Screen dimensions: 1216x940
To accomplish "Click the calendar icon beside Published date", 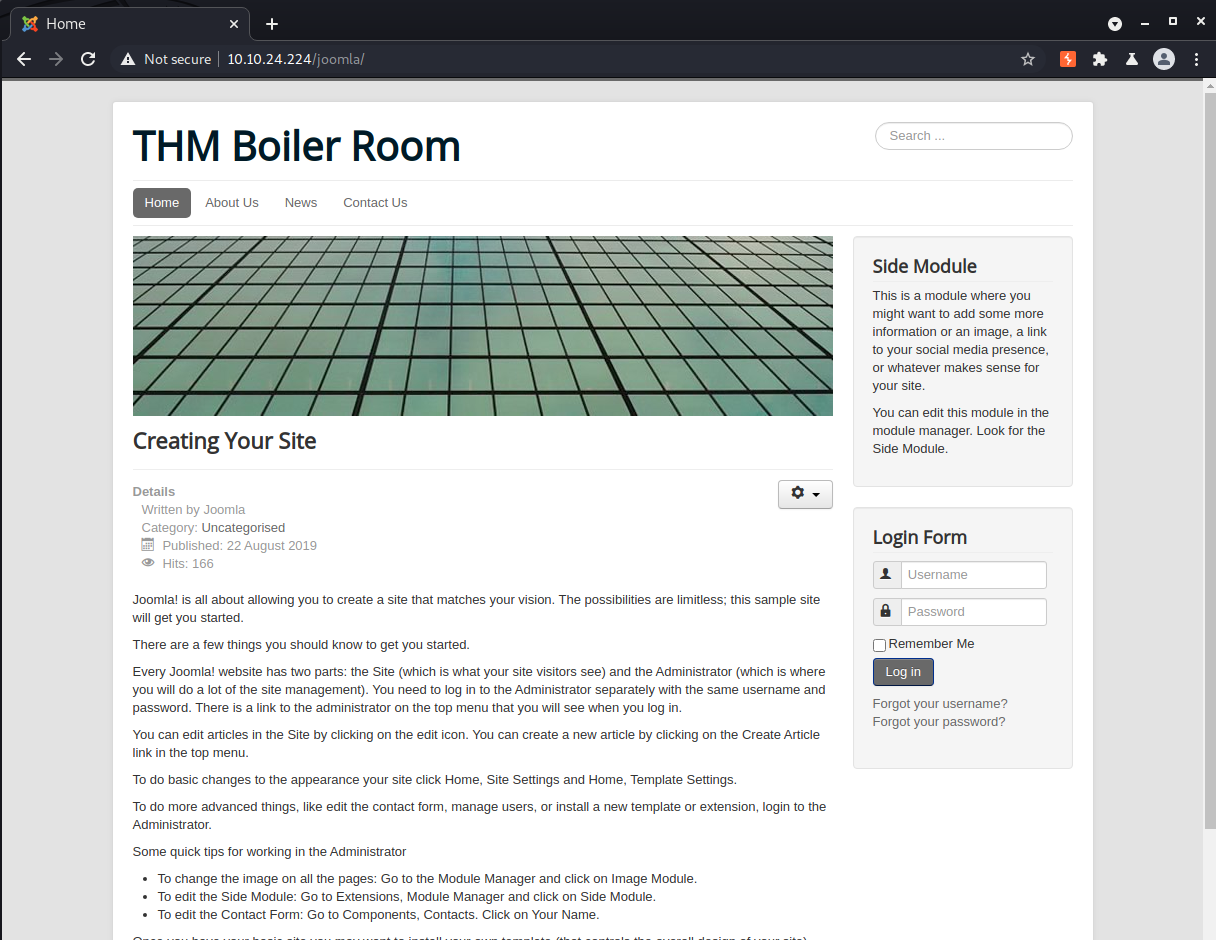I will [148, 545].
